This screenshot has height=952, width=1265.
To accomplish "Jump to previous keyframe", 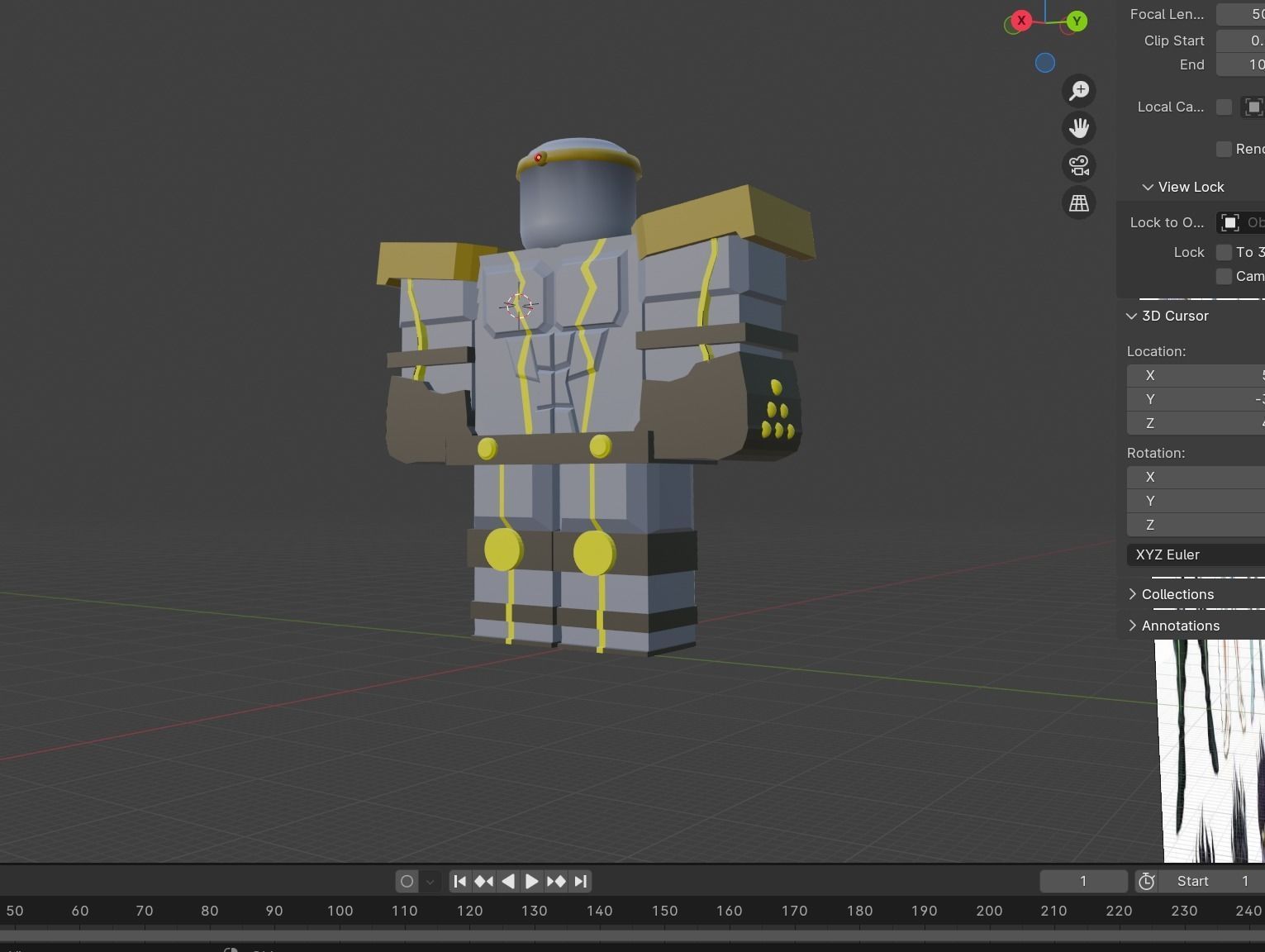I will pos(484,882).
